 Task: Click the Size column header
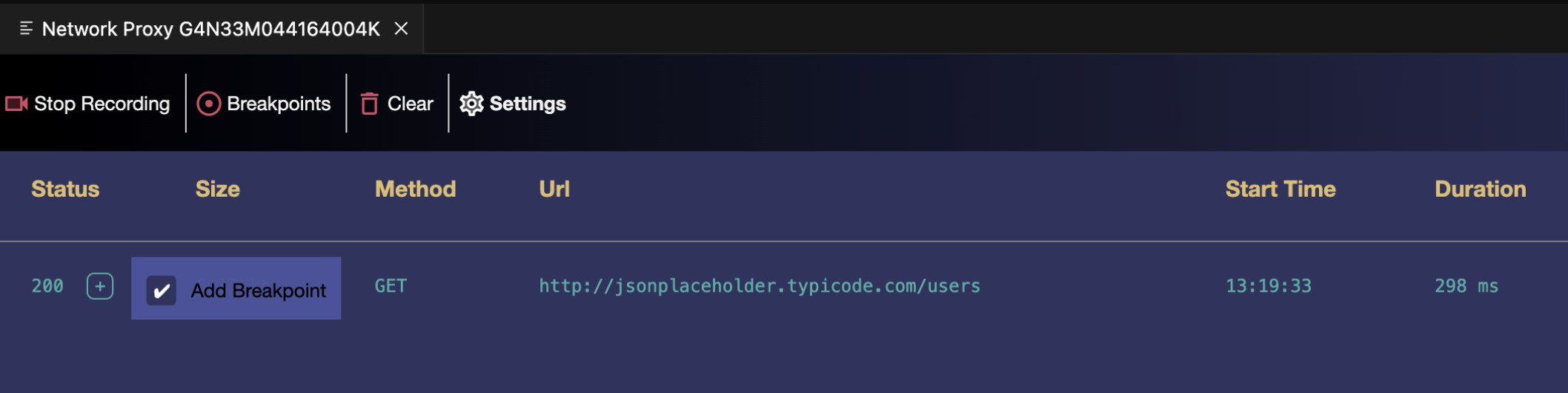pos(217,189)
